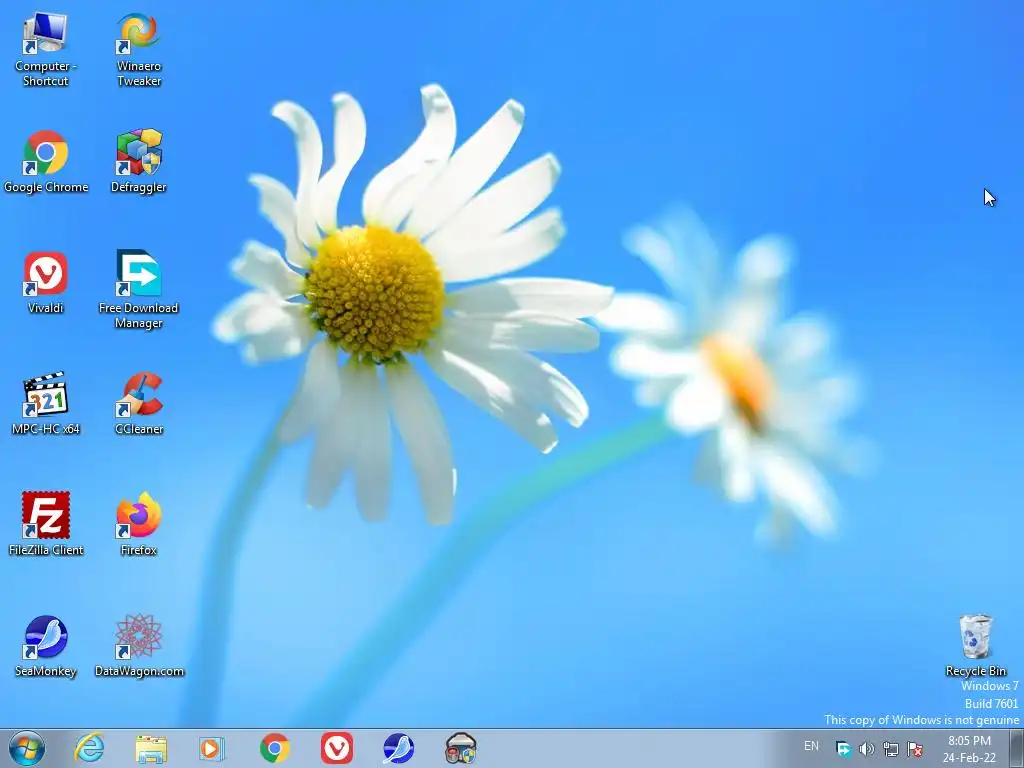Select the Computer - Shortcut desktop icon
Viewport: 1024px width, 768px height.
coord(45,50)
